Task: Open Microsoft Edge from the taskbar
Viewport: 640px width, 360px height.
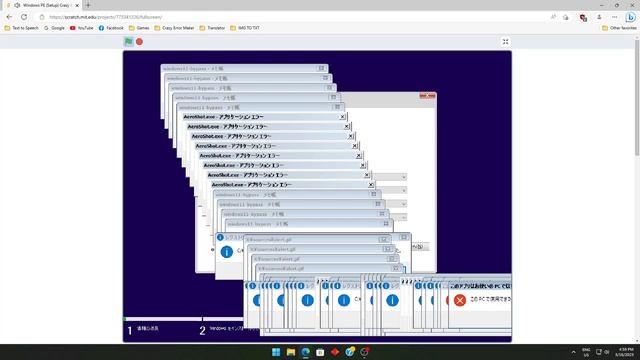Action: (305, 352)
